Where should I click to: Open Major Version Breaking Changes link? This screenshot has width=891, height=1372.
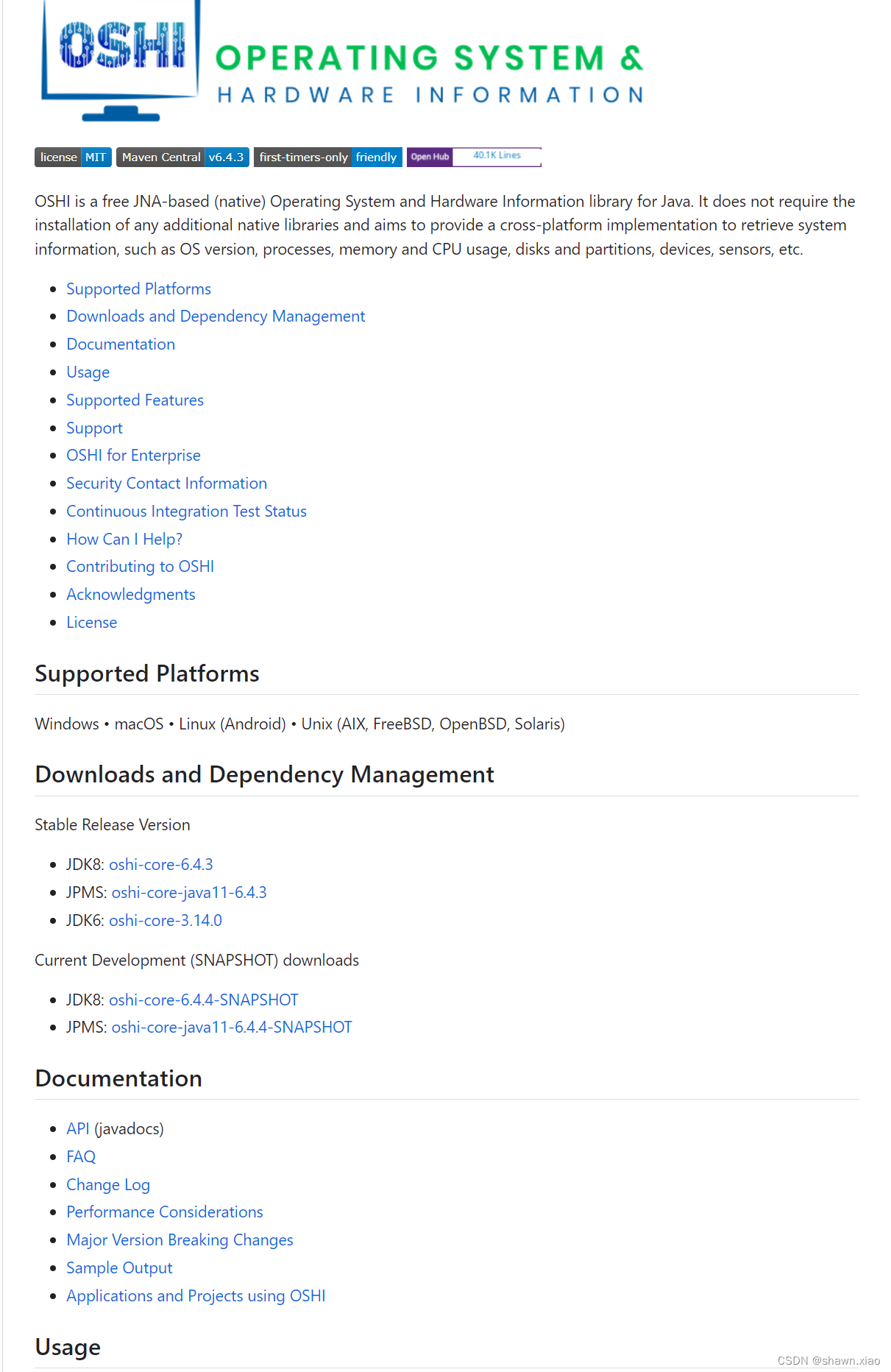pyautogui.click(x=180, y=1240)
